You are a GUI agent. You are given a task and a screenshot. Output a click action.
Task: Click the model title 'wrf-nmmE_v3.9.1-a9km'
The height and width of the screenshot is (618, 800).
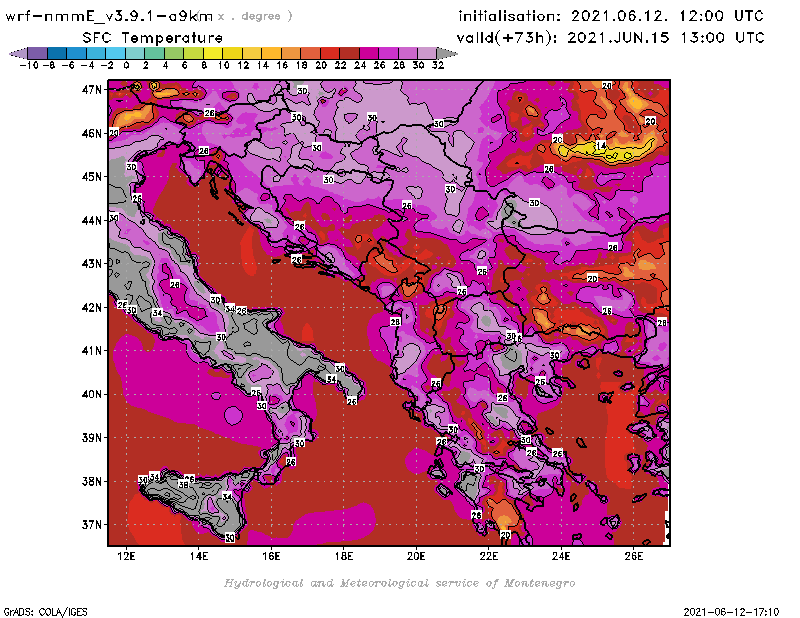tap(109, 16)
